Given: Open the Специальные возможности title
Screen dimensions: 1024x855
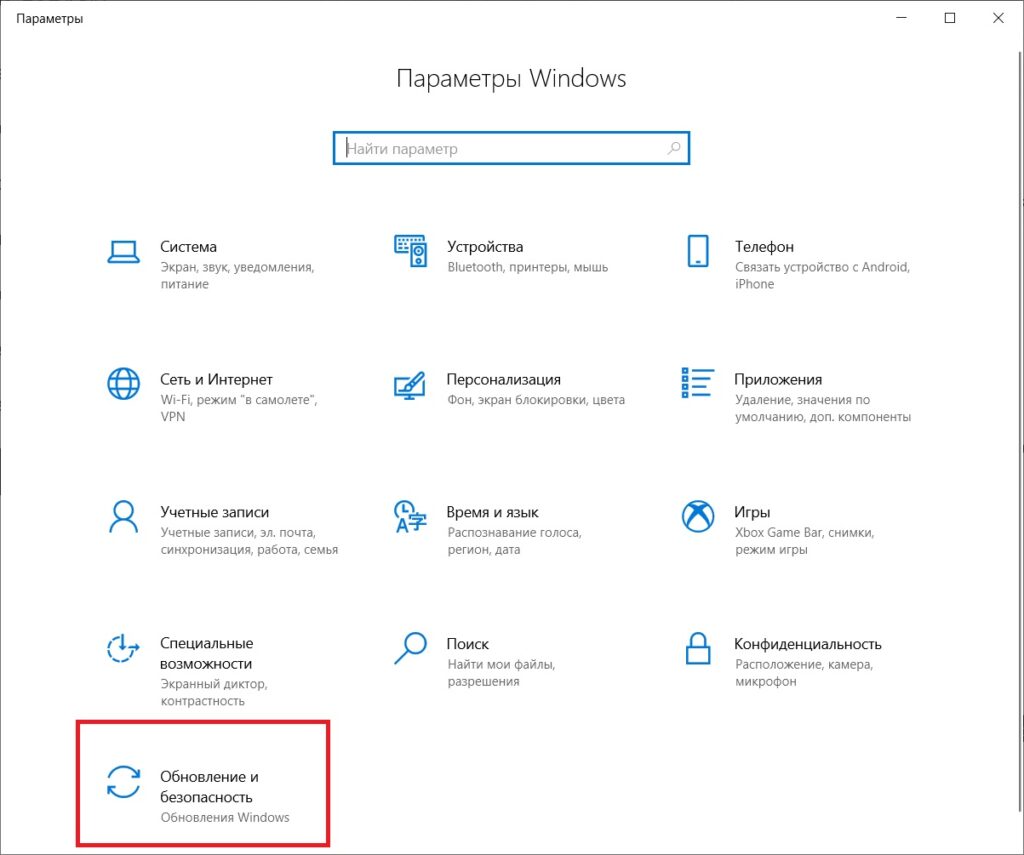Looking at the screenshot, I should [x=206, y=653].
